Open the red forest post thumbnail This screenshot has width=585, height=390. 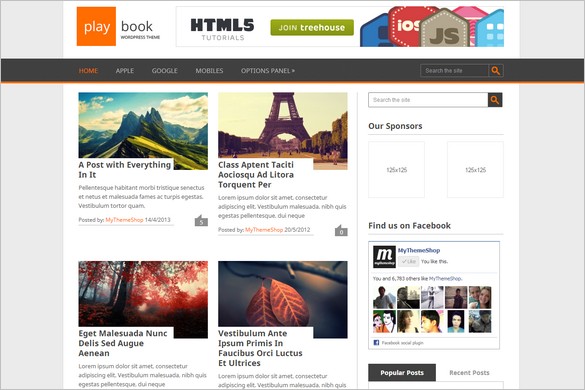tap(143, 294)
